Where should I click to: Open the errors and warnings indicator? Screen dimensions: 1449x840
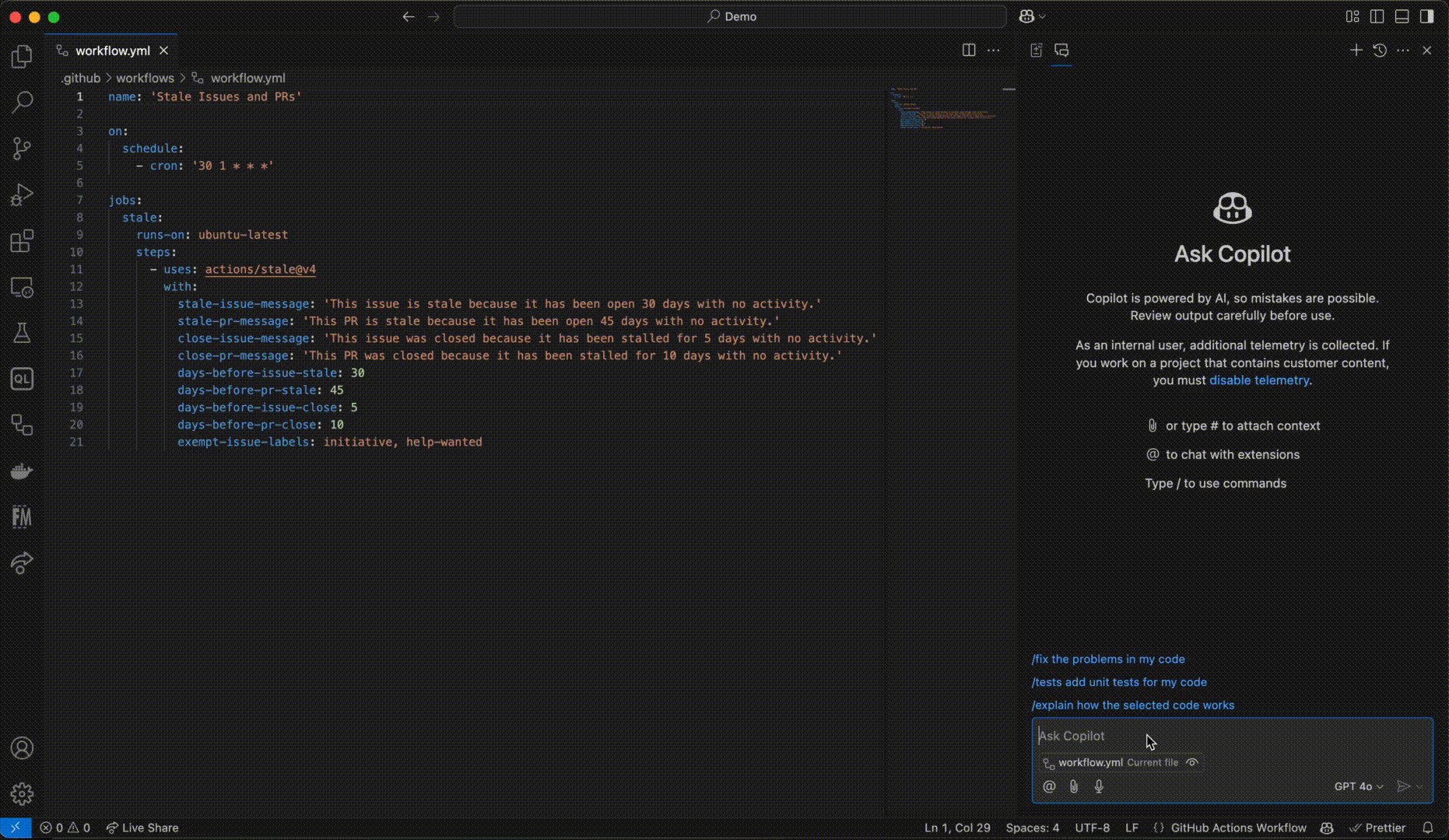(x=65, y=828)
